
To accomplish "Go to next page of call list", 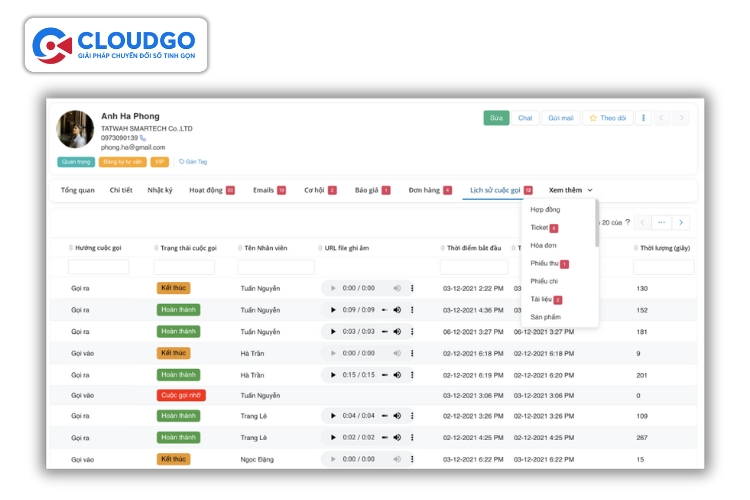I will pyautogui.click(x=681, y=222).
